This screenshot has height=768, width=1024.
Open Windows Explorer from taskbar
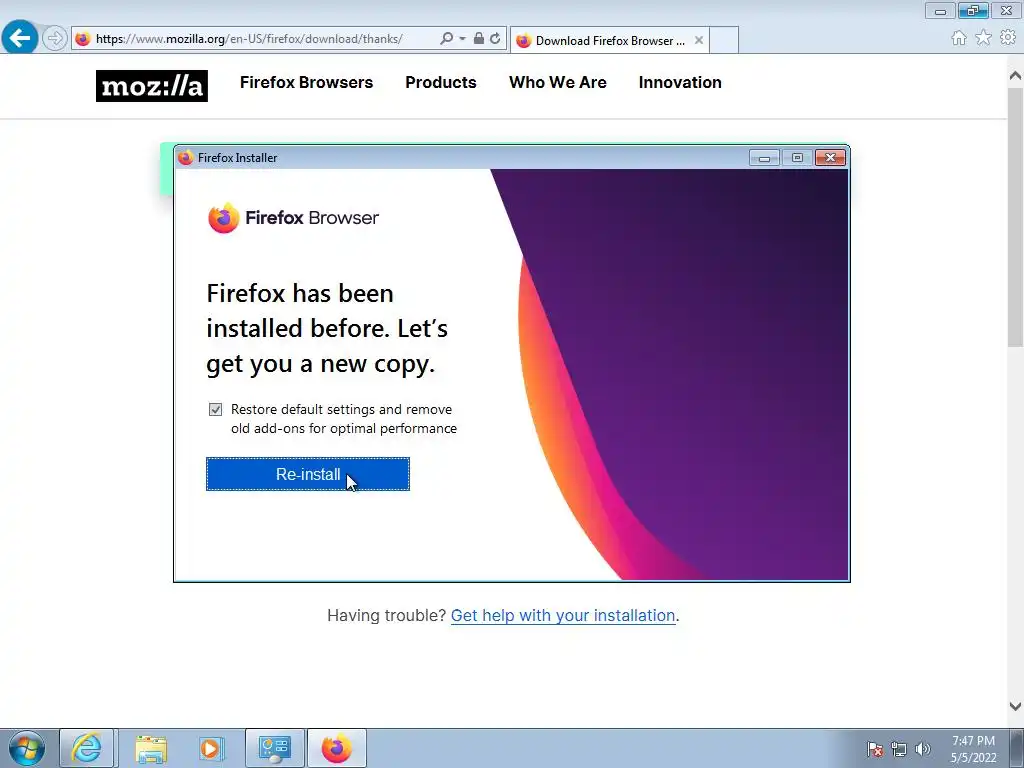pos(151,748)
